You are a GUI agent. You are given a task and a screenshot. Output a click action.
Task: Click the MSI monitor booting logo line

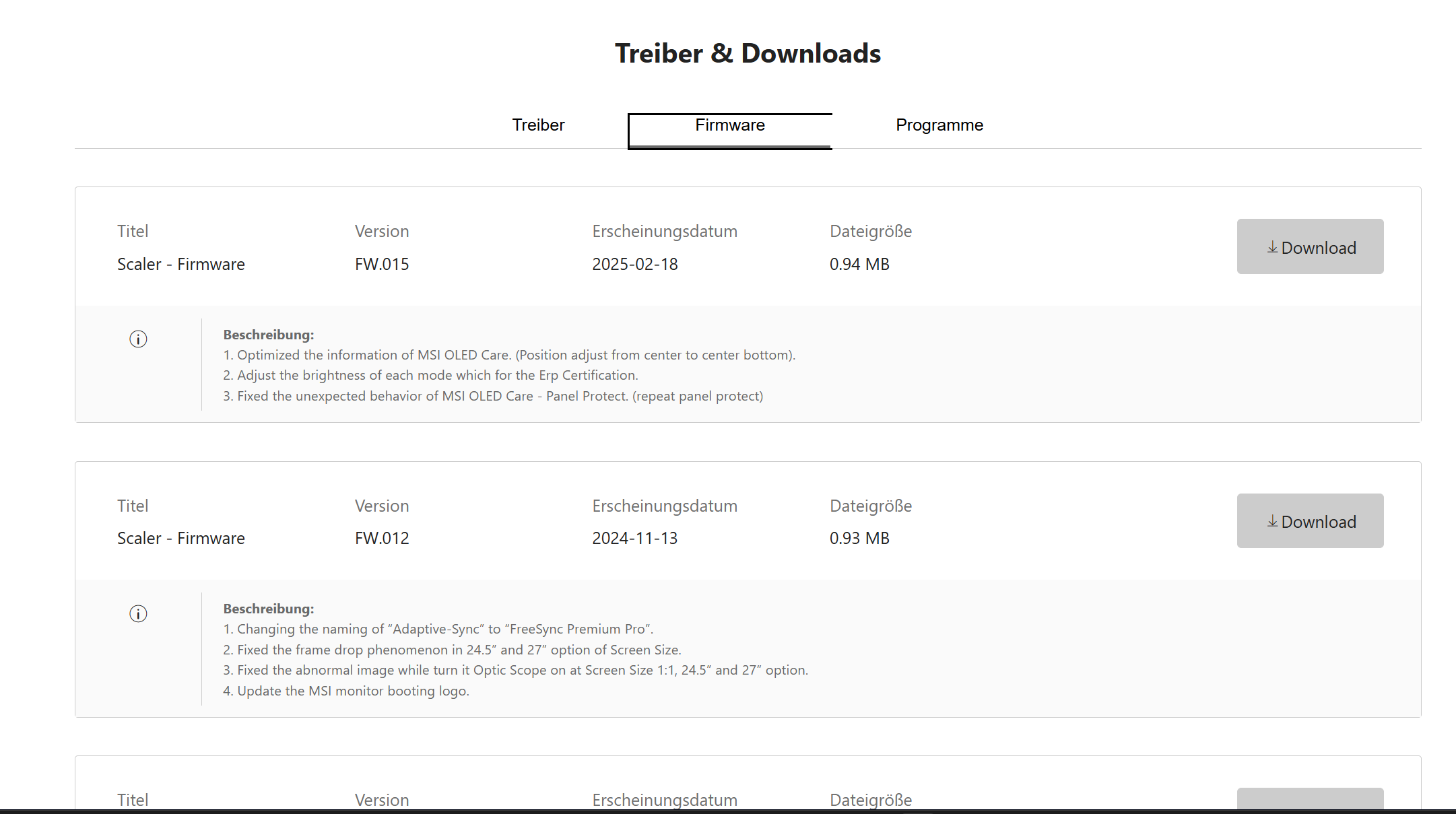pos(346,691)
